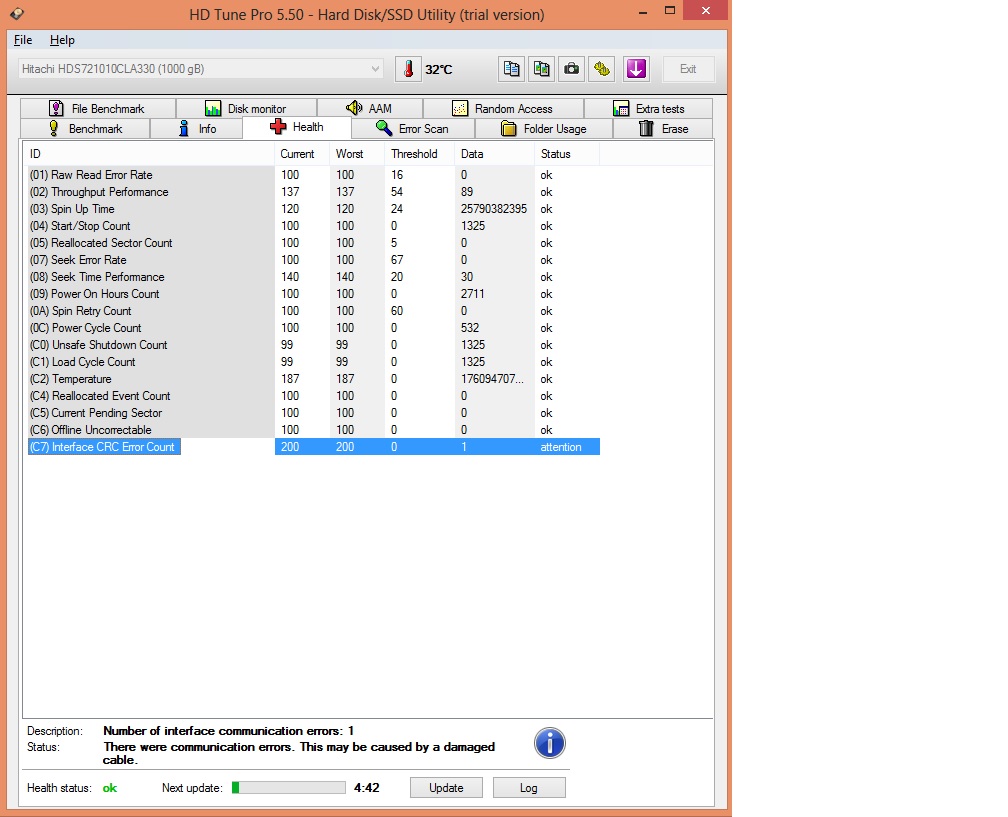Select the (04) Start/Stop Count row

point(314,226)
